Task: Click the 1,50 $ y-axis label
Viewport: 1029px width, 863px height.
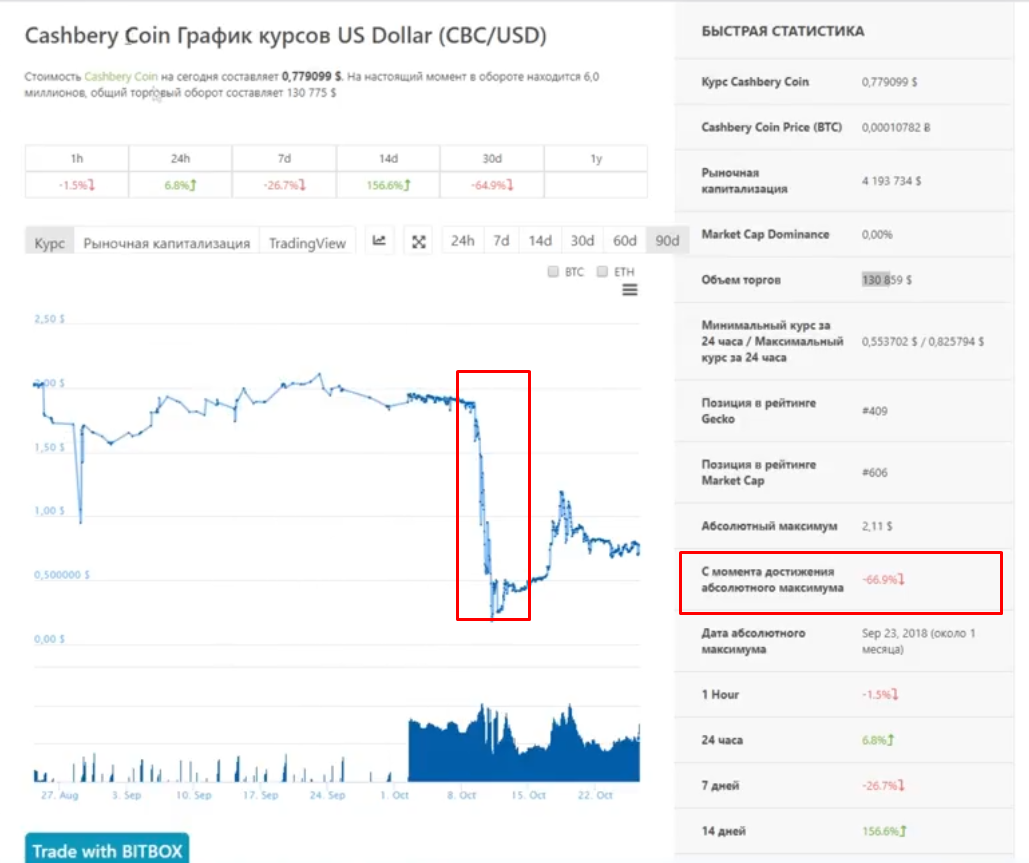Action: [49, 448]
